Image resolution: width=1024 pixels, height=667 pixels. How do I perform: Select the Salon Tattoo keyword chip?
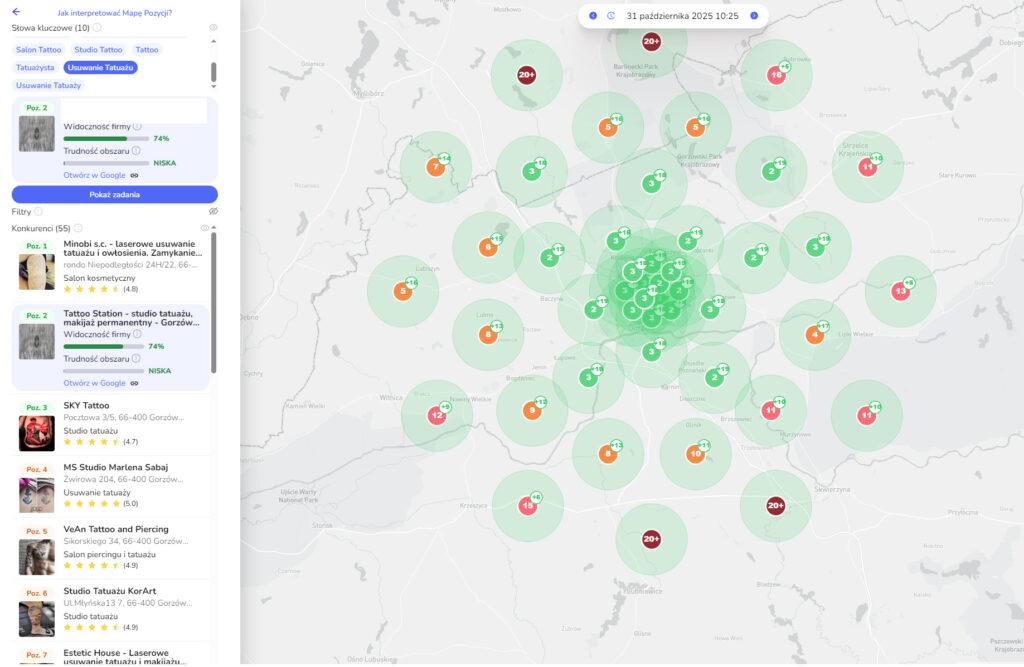pos(38,50)
